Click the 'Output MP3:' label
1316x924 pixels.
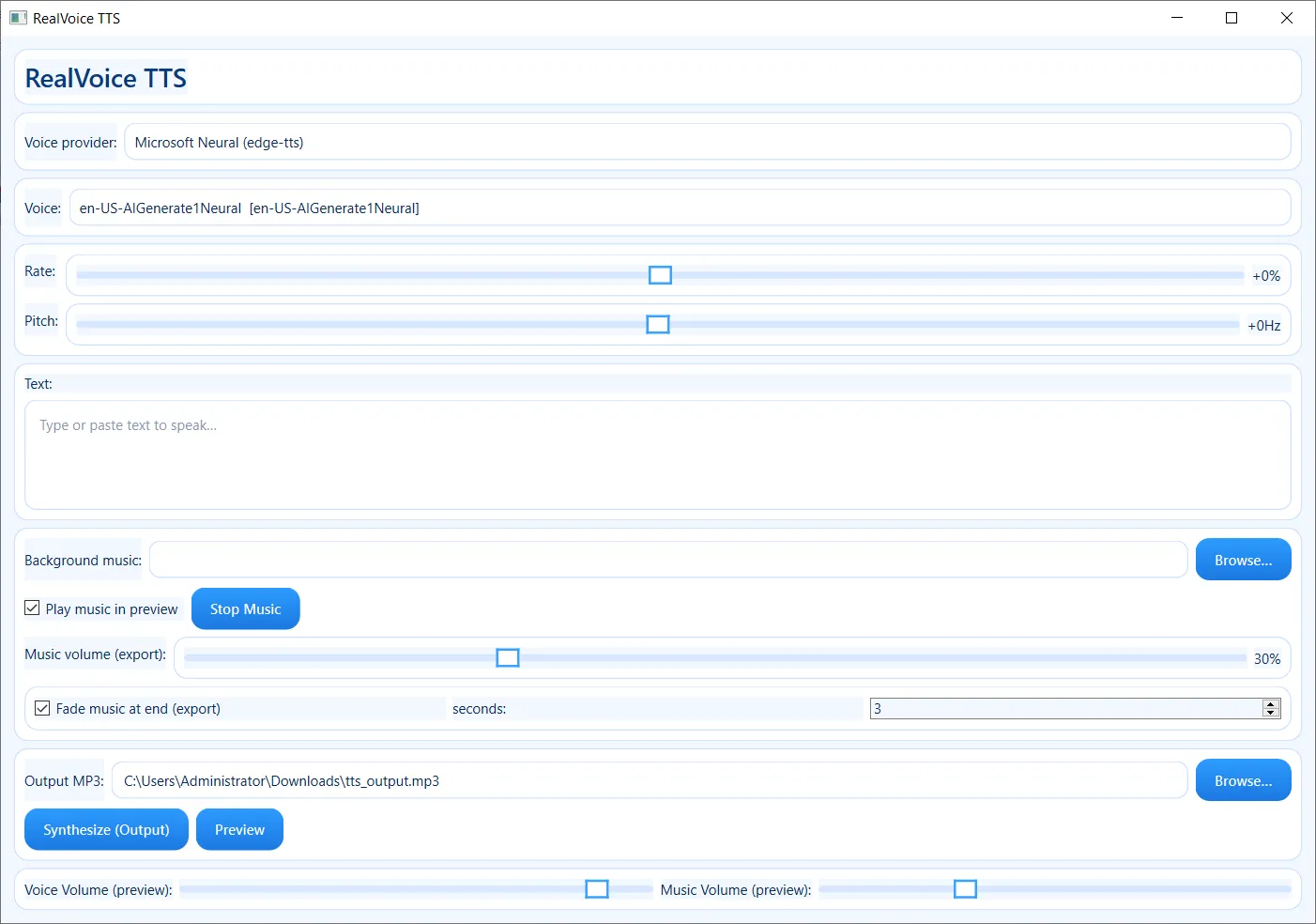coord(64,781)
